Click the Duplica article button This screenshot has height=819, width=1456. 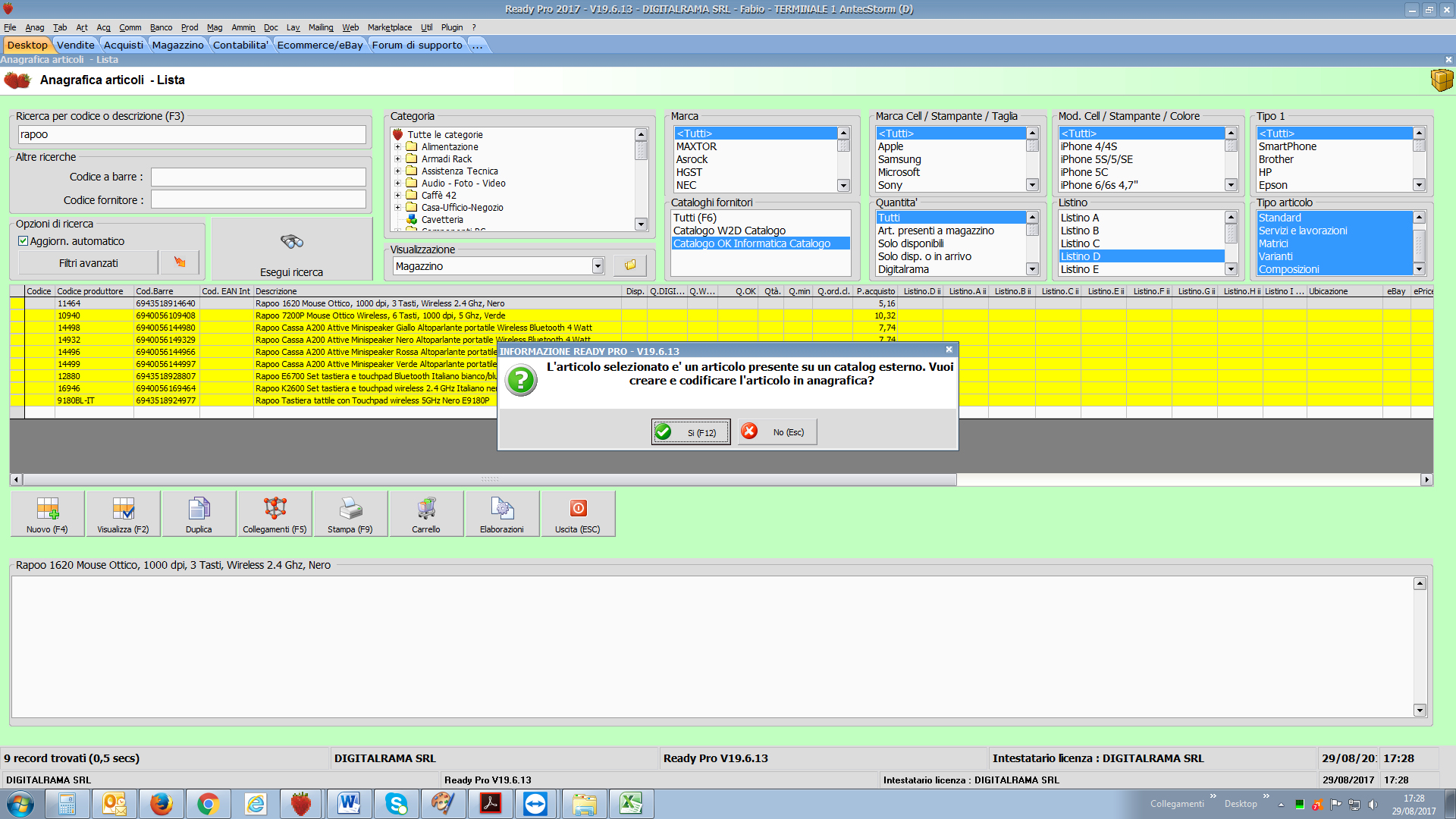pos(199,514)
